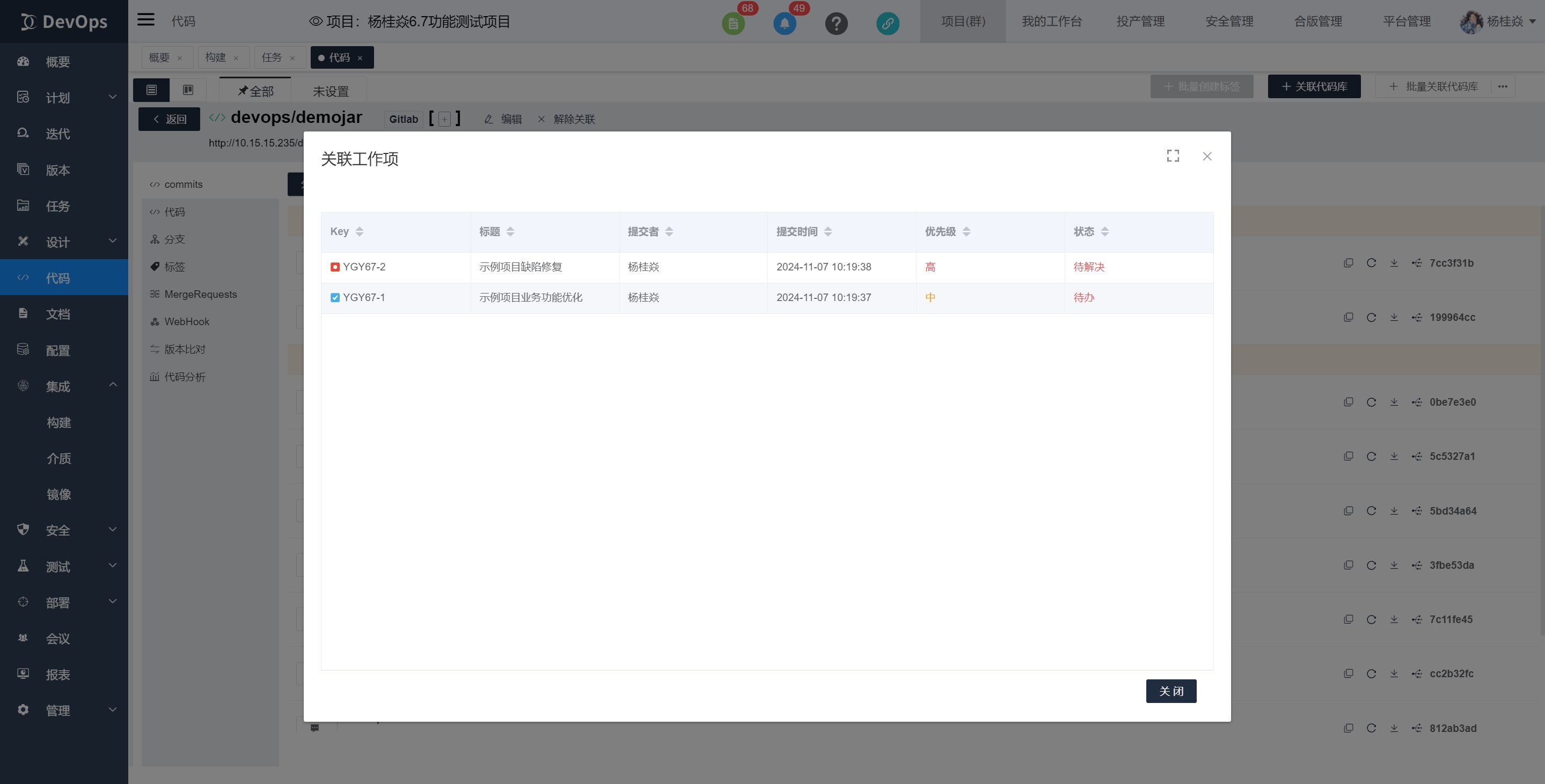Click the list view layout icon
The image size is (1545, 784).
152,90
